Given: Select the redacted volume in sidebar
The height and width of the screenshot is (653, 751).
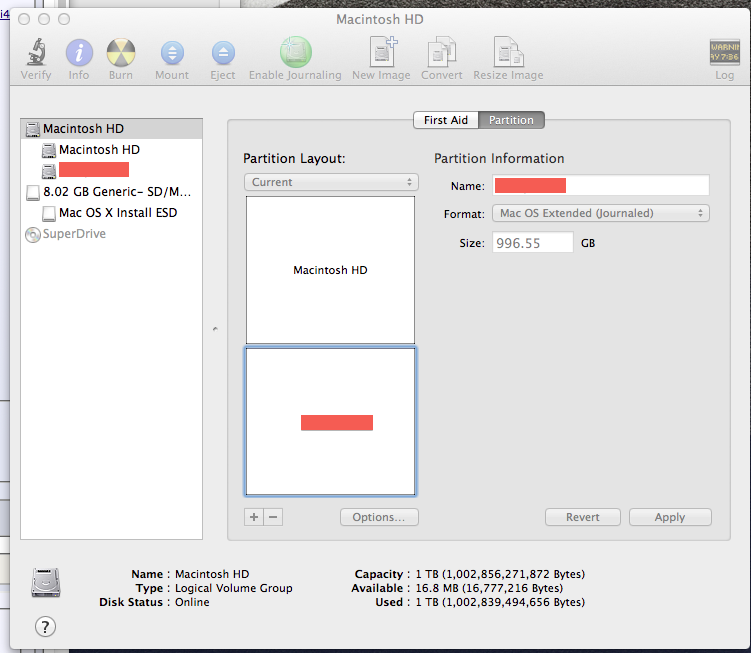Looking at the screenshot, I should [x=112, y=170].
